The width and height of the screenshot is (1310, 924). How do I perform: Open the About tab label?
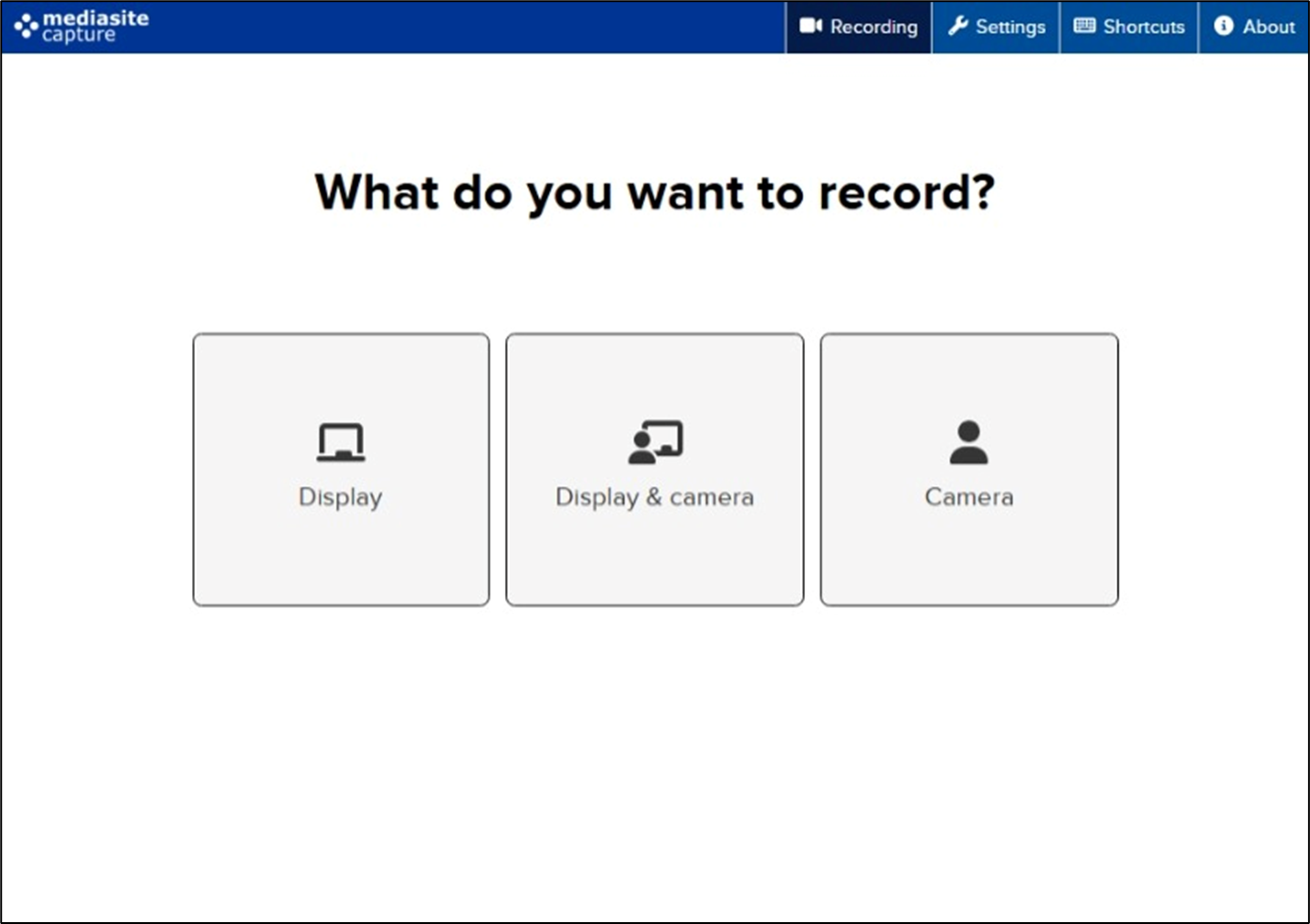point(1268,26)
